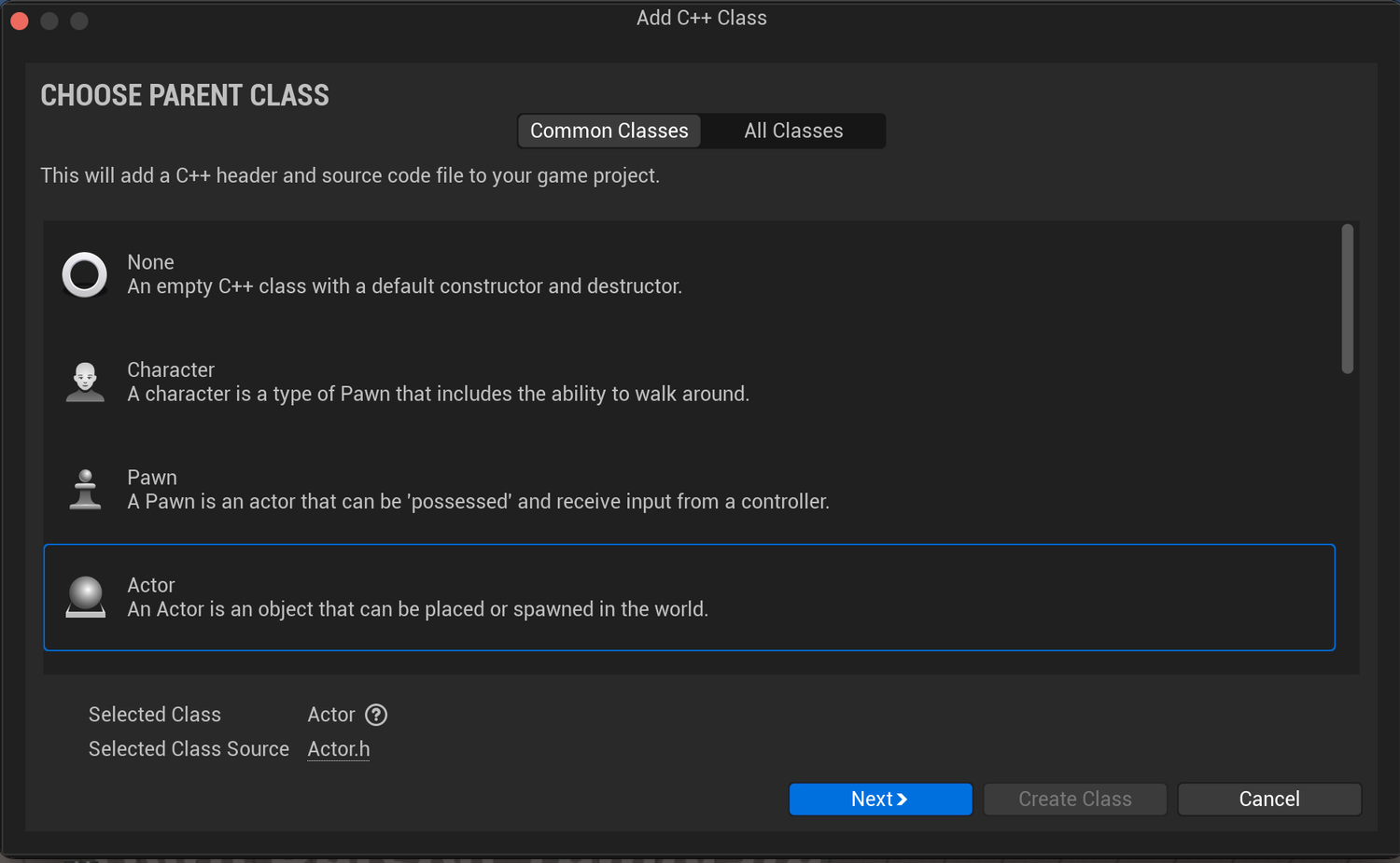Switch to the Common Classes tab
The height and width of the screenshot is (863, 1400).
point(609,131)
